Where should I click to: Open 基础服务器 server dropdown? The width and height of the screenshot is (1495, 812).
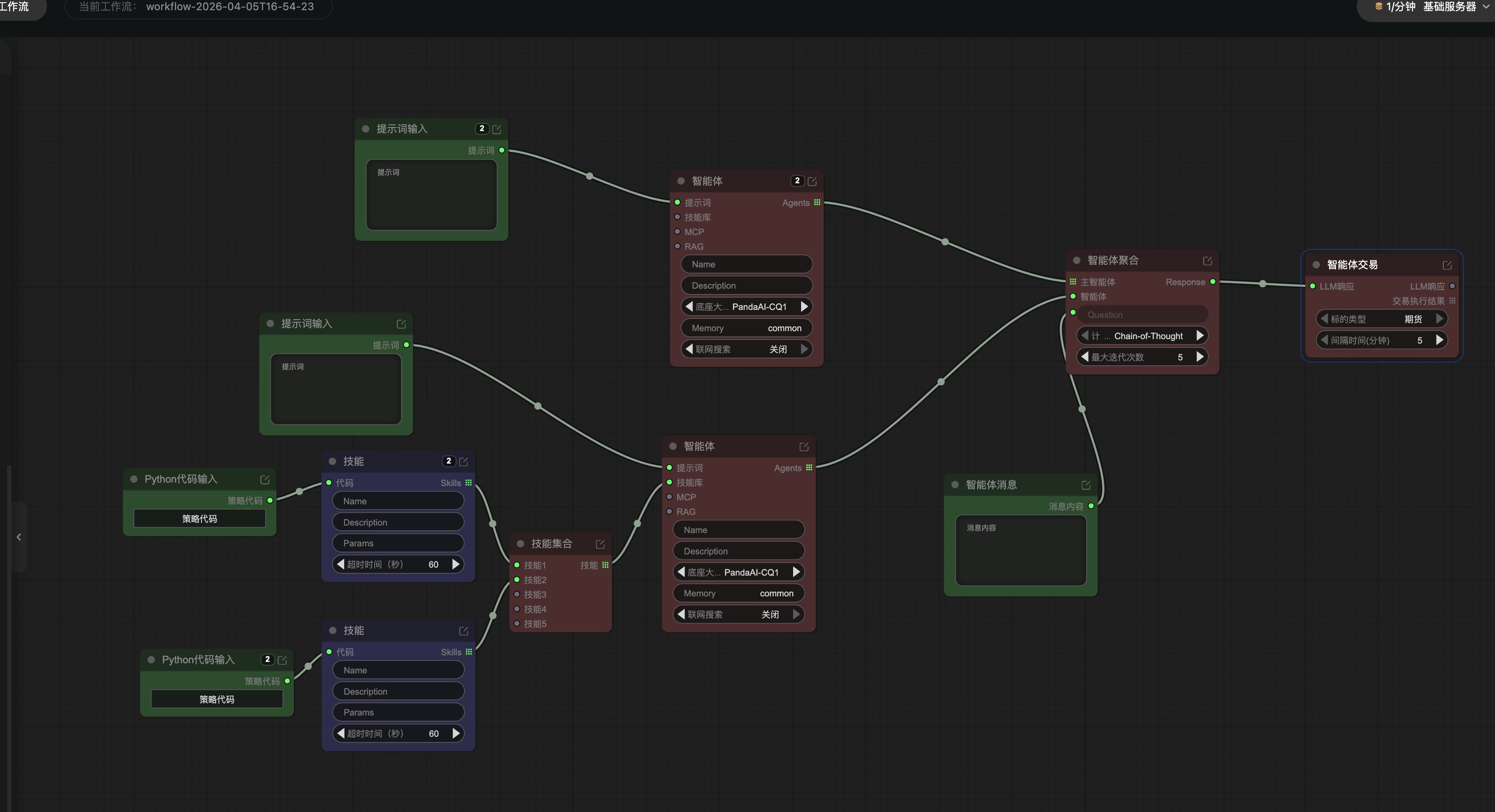[x=1449, y=7]
